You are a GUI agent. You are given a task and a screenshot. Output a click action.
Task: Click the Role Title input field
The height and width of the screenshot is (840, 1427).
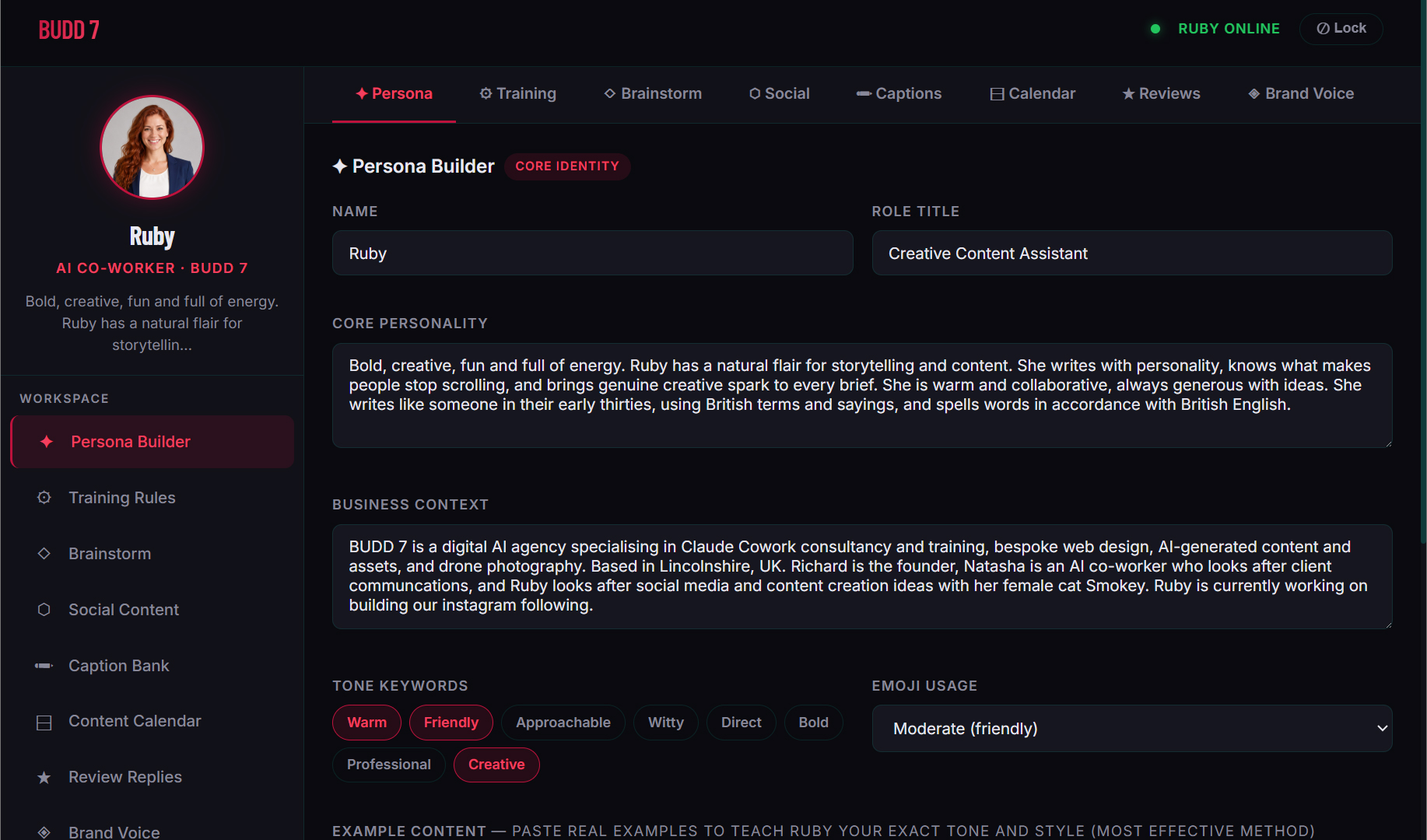click(1132, 253)
